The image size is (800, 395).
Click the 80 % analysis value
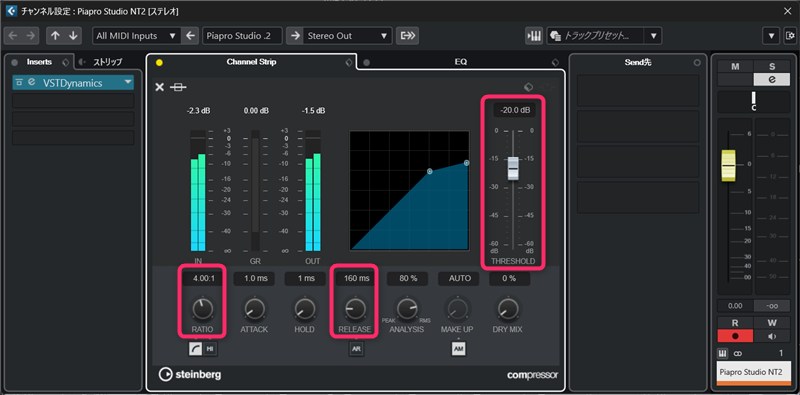(x=407, y=279)
